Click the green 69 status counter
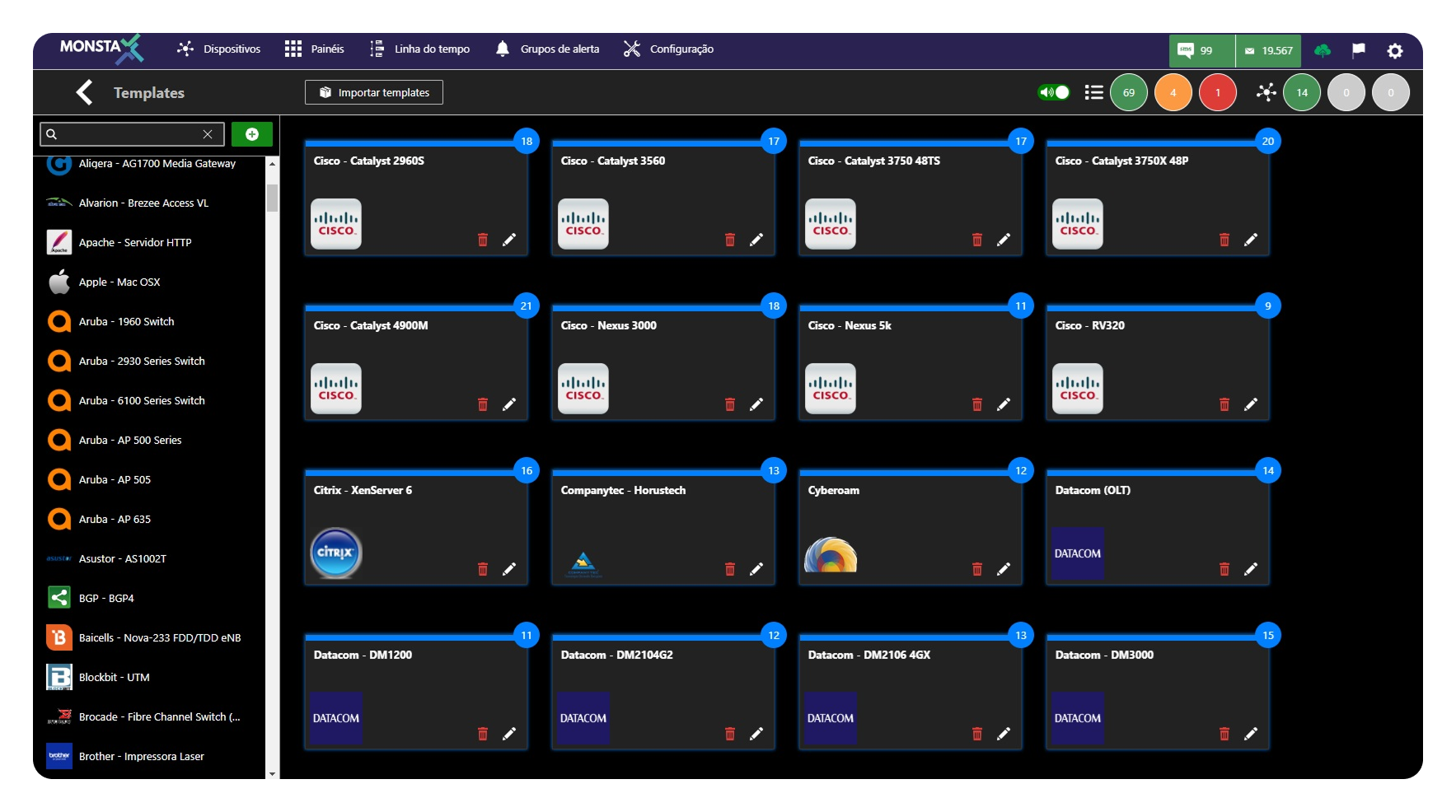The height and width of the screenshot is (812, 1456). pos(1129,92)
